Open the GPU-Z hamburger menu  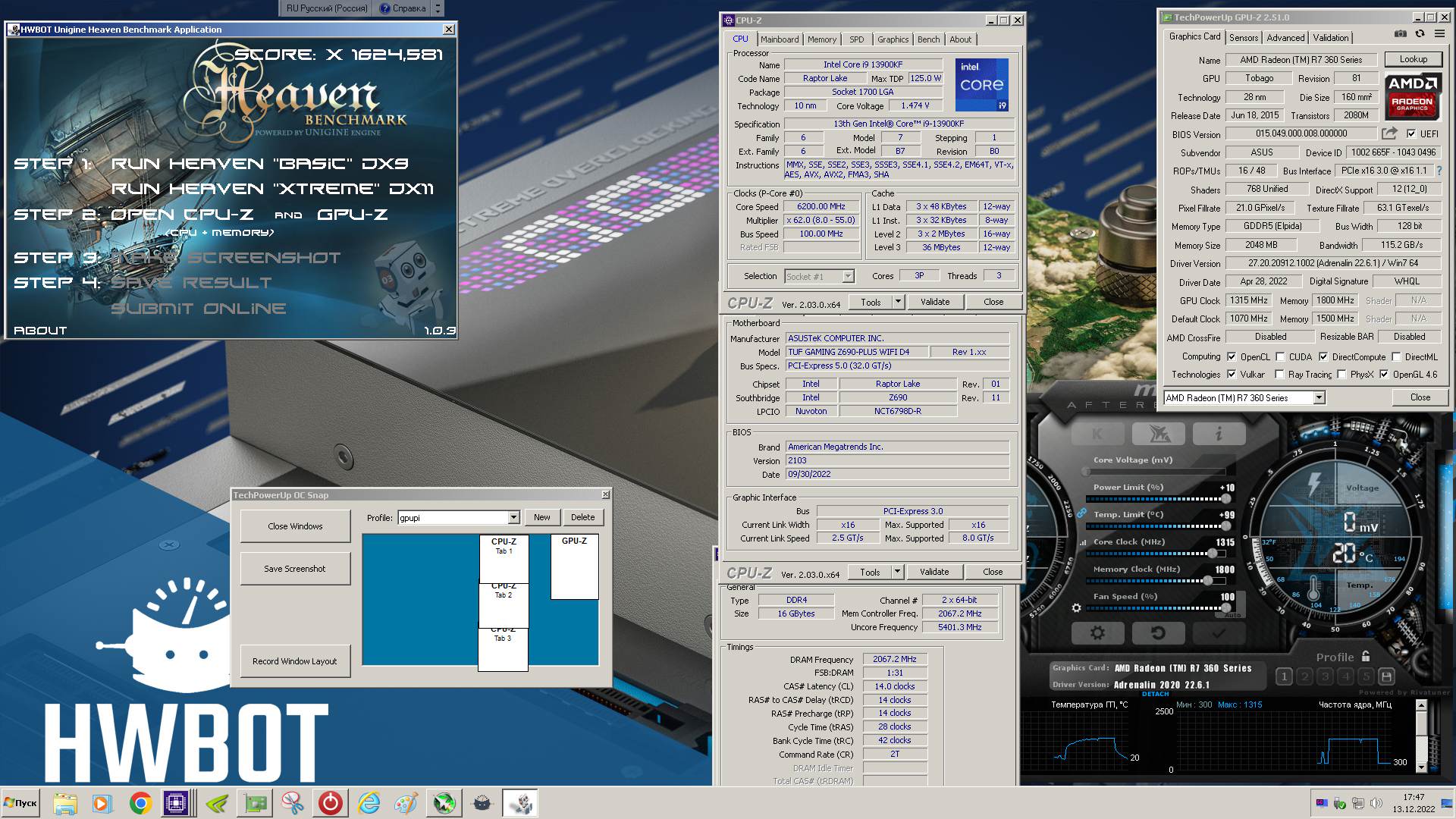point(1439,34)
